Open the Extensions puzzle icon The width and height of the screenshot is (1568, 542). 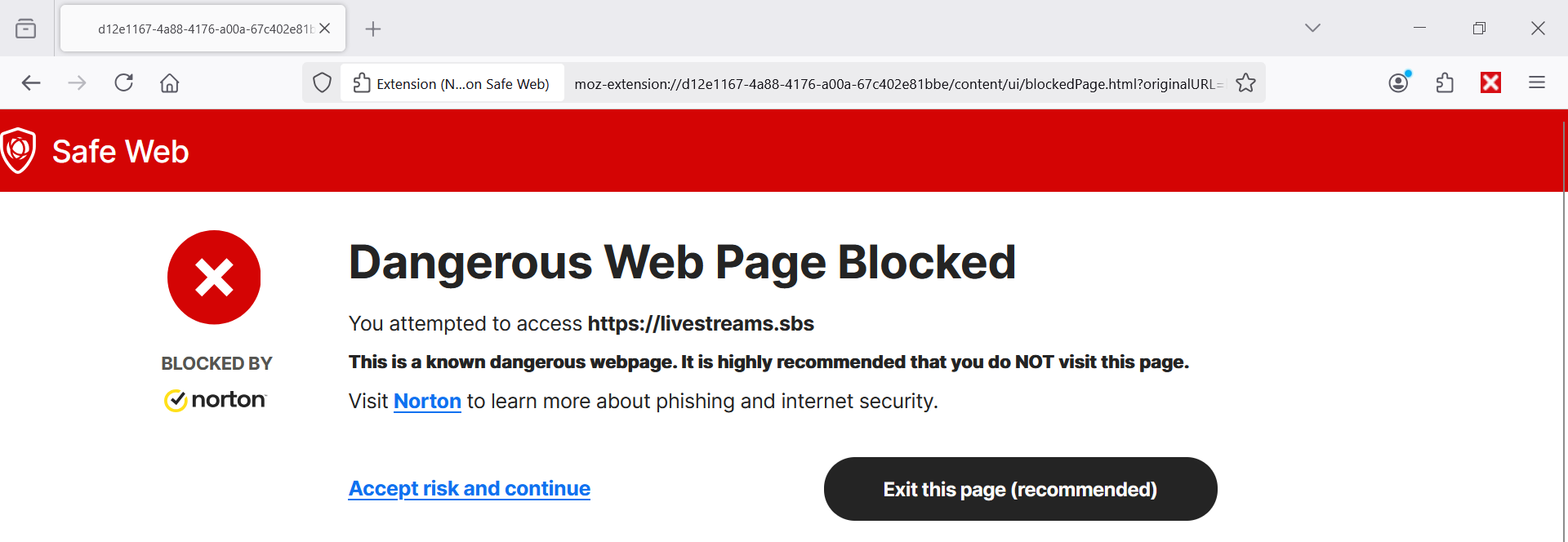tap(1445, 82)
